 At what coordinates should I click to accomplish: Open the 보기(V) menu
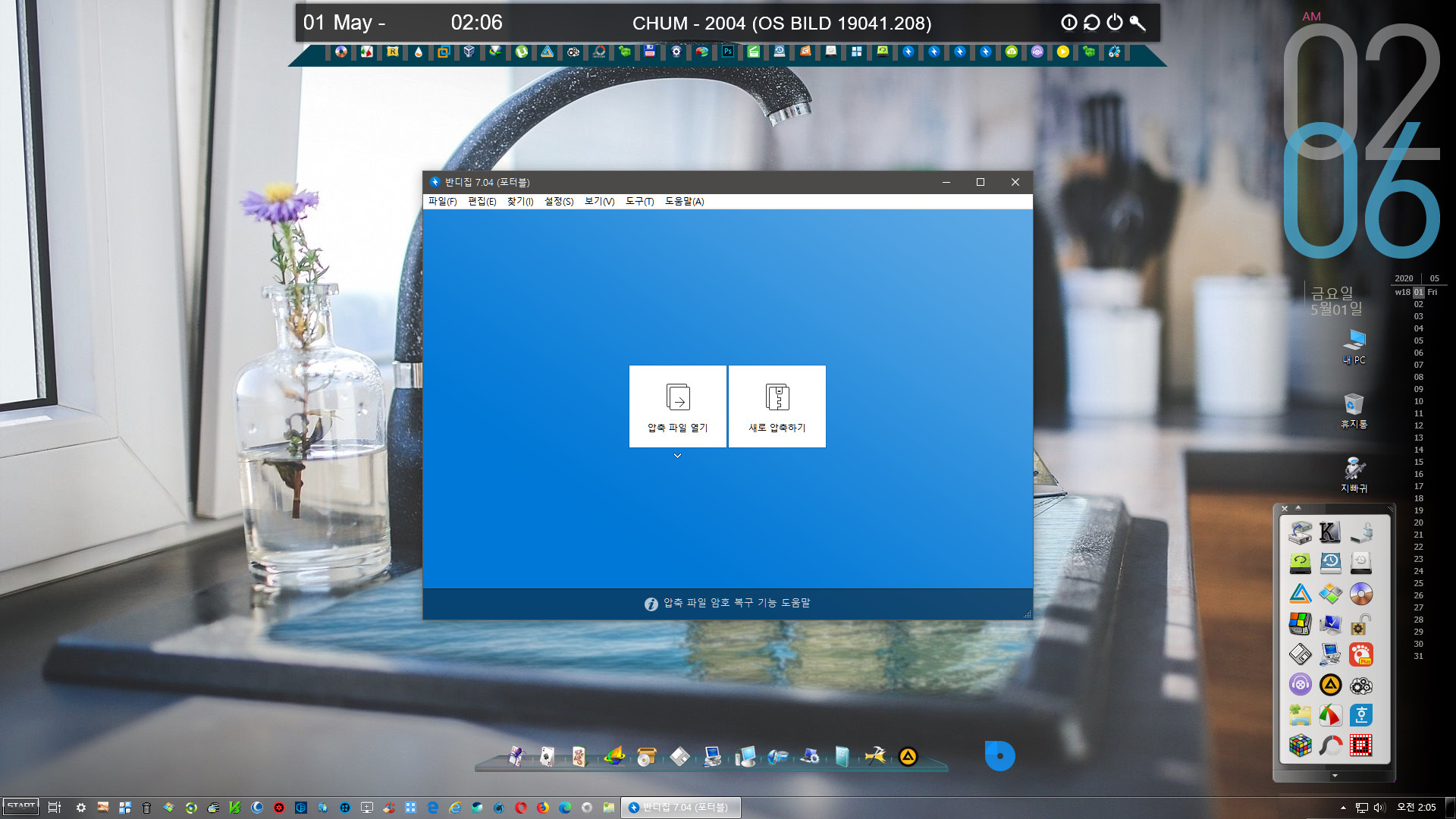pos(599,202)
